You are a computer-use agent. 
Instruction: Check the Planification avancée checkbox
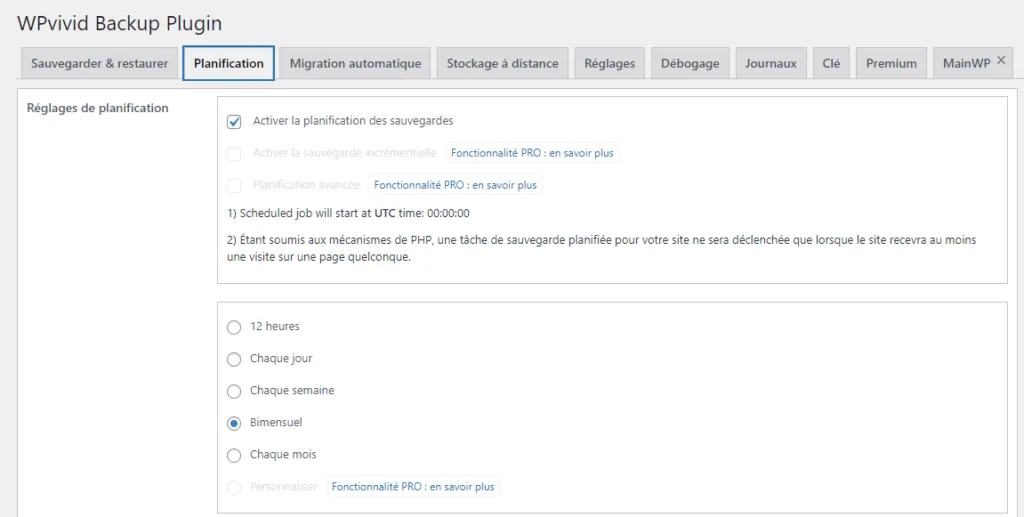[234, 185]
